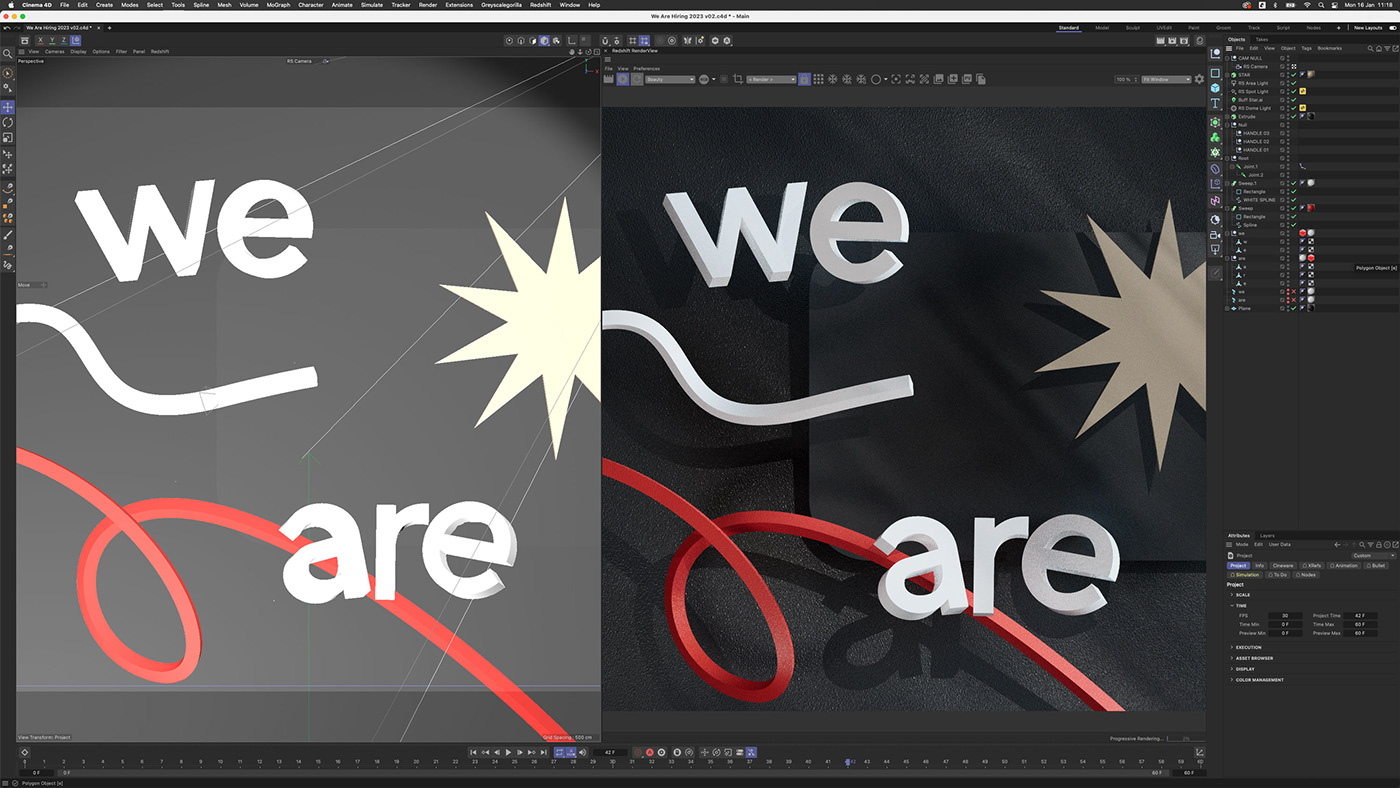Collapse the TIME section in Attributes
Viewport: 1400px width, 788px height.
pyautogui.click(x=1232, y=606)
